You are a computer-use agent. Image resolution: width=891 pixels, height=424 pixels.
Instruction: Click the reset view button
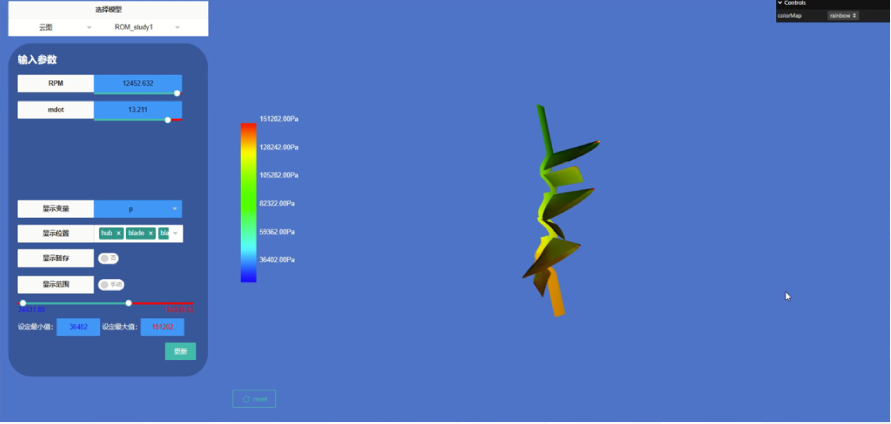tap(254, 399)
